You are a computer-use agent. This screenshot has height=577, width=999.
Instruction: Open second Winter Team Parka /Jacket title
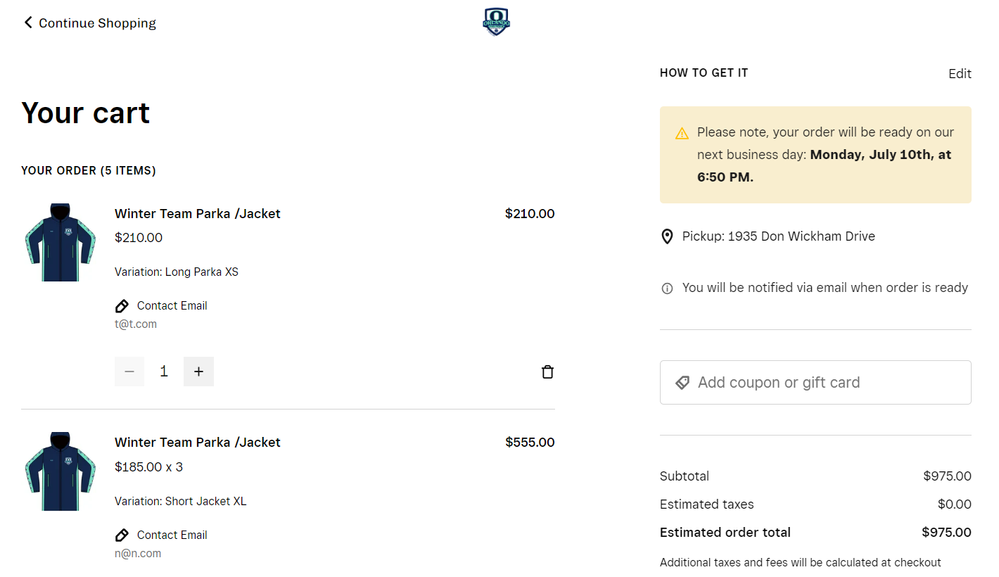point(198,443)
